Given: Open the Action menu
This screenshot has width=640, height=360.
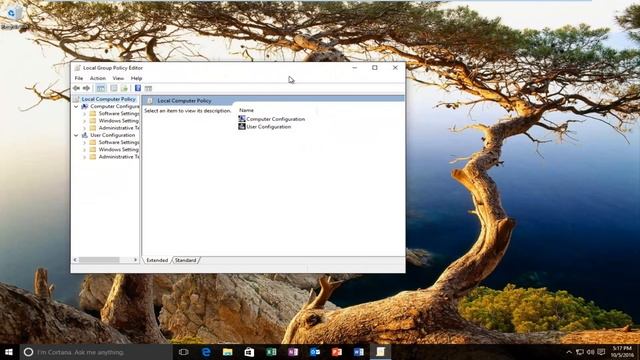Looking at the screenshot, I should point(98,78).
